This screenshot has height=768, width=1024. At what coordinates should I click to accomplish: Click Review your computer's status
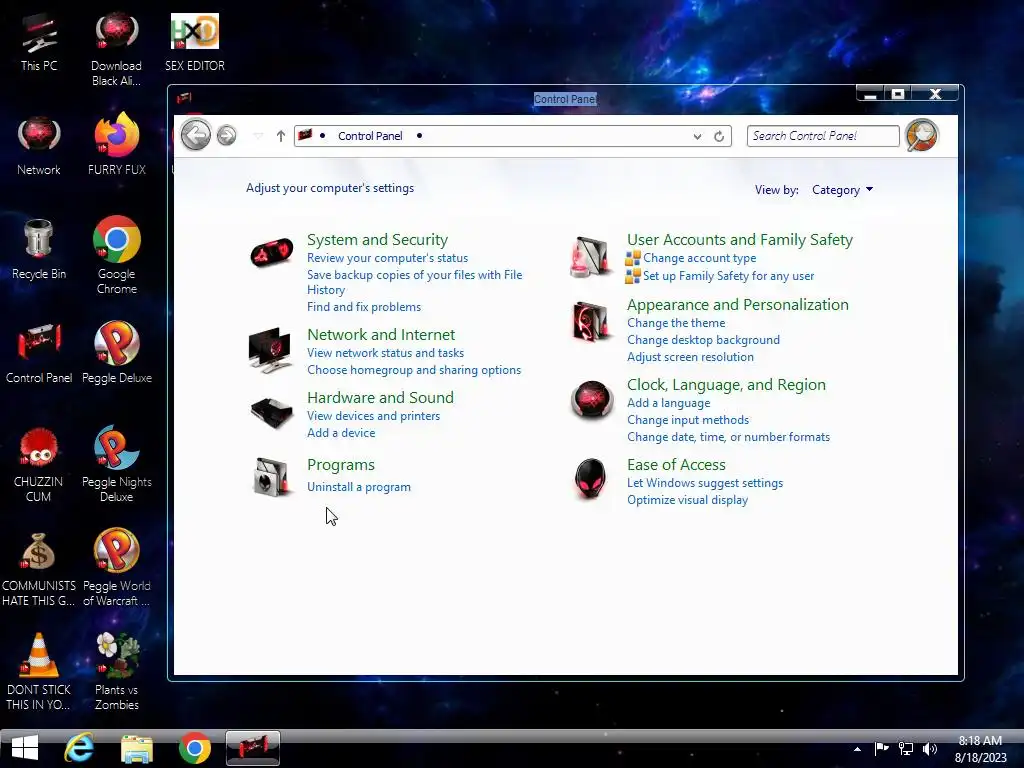[387, 258]
